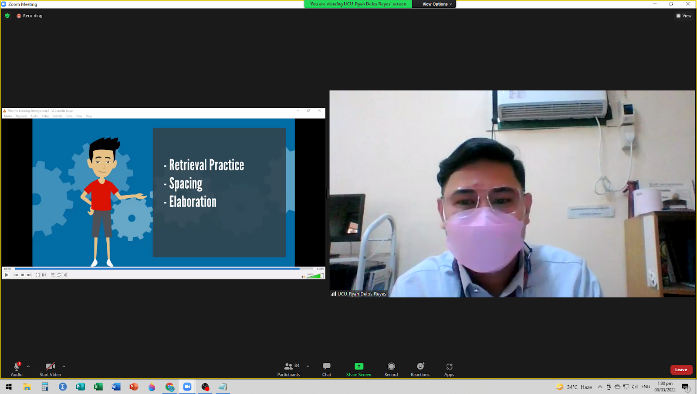Image resolution: width=697 pixels, height=394 pixels.
Task: Toggle VLC random shuffle
Action: click(65, 275)
